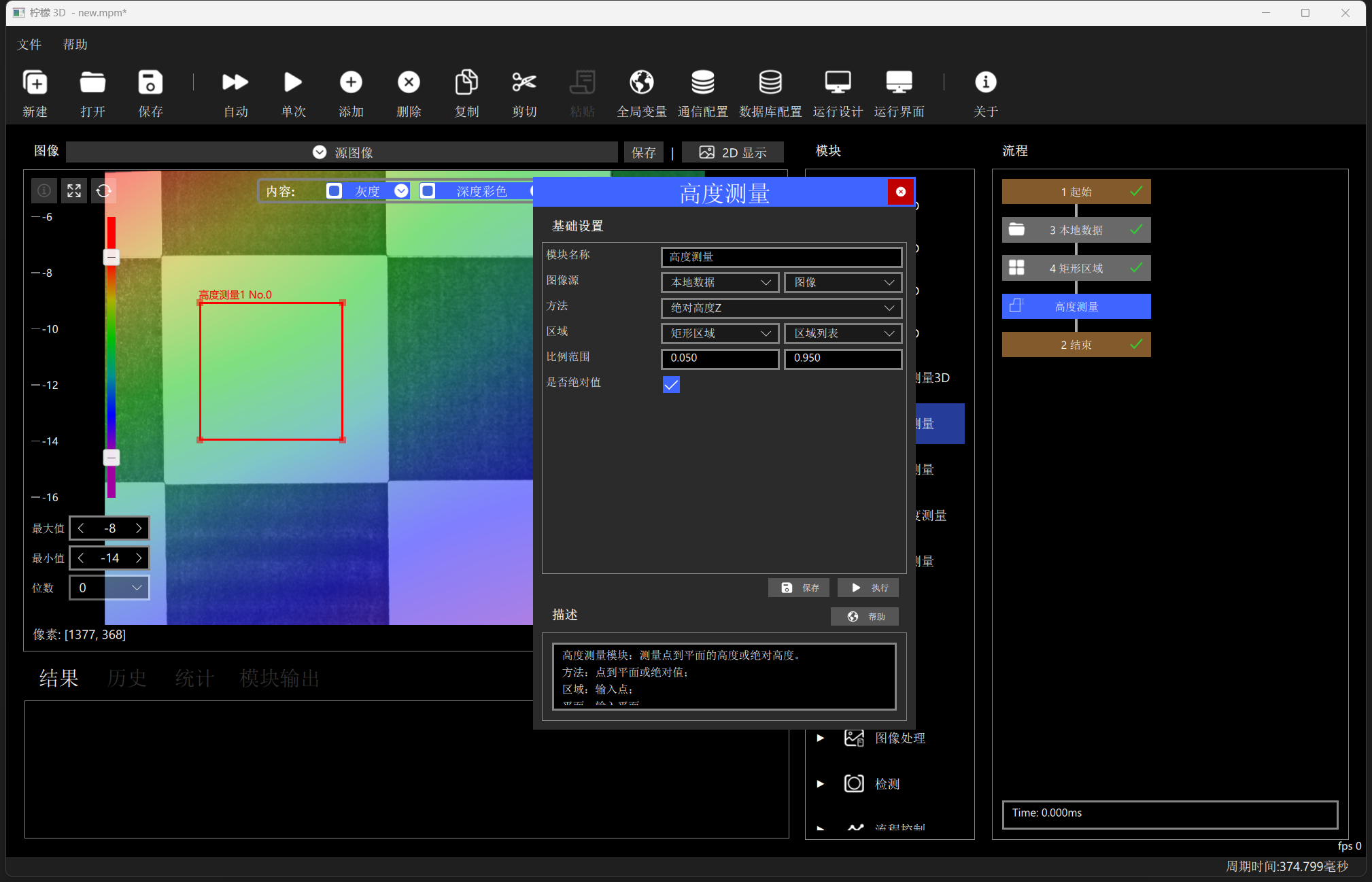Screen dimensions: 1372x882
Task: Click the 图像处理 category icon
Action: click(854, 738)
